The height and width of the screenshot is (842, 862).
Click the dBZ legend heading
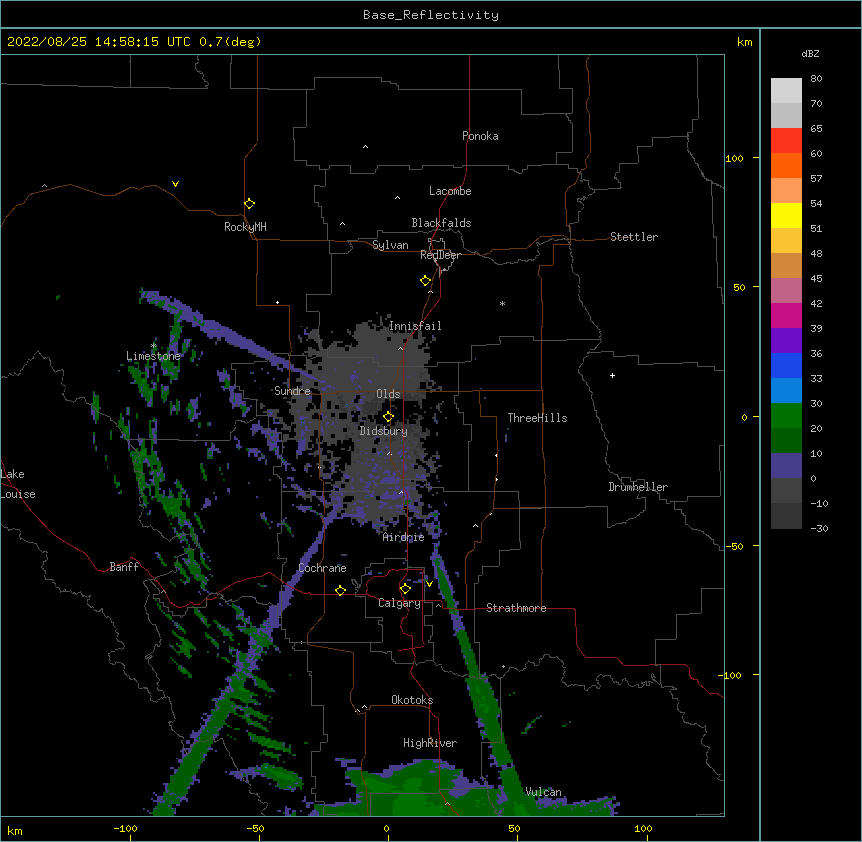810,53
